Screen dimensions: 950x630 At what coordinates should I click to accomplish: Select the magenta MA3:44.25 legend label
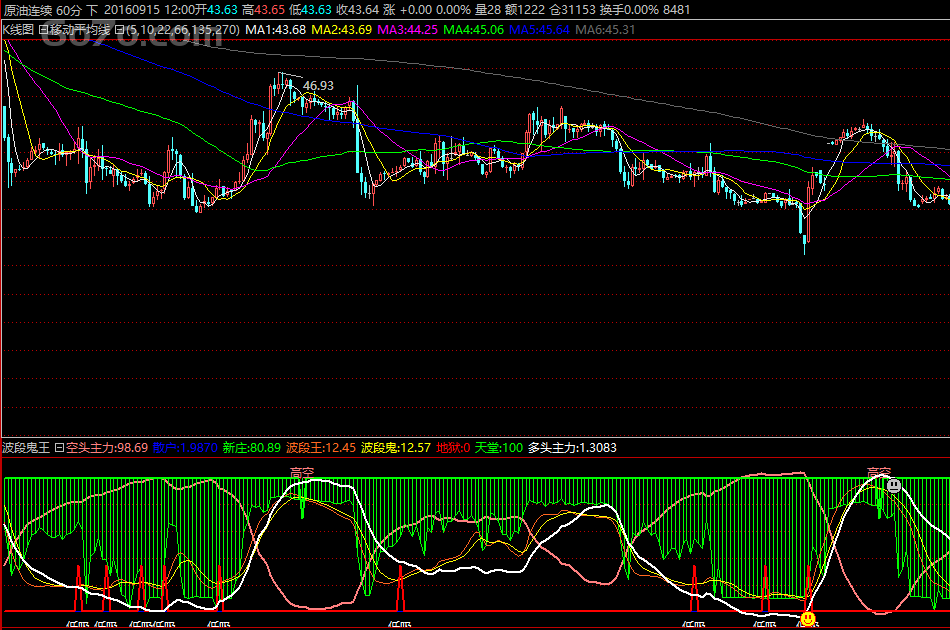coord(408,29)
